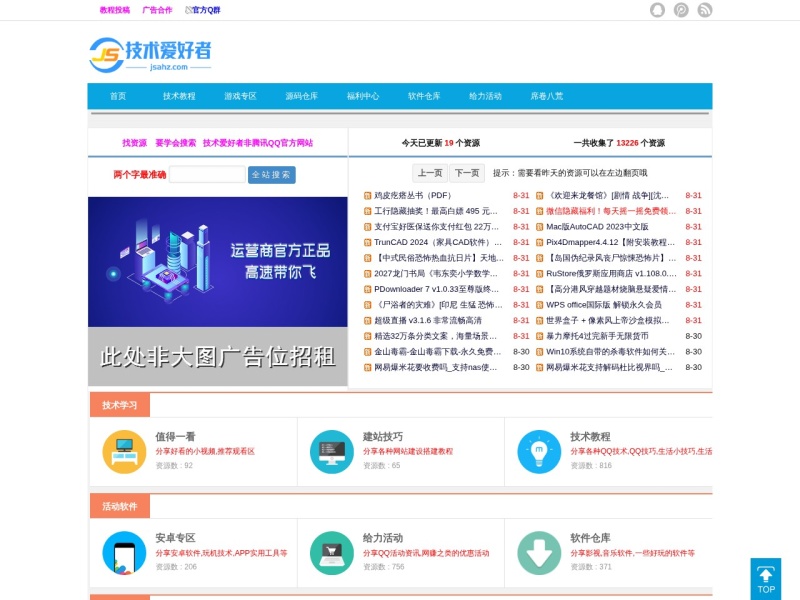
Task: Open the 官方Q群 link
Action: (203, 10)
